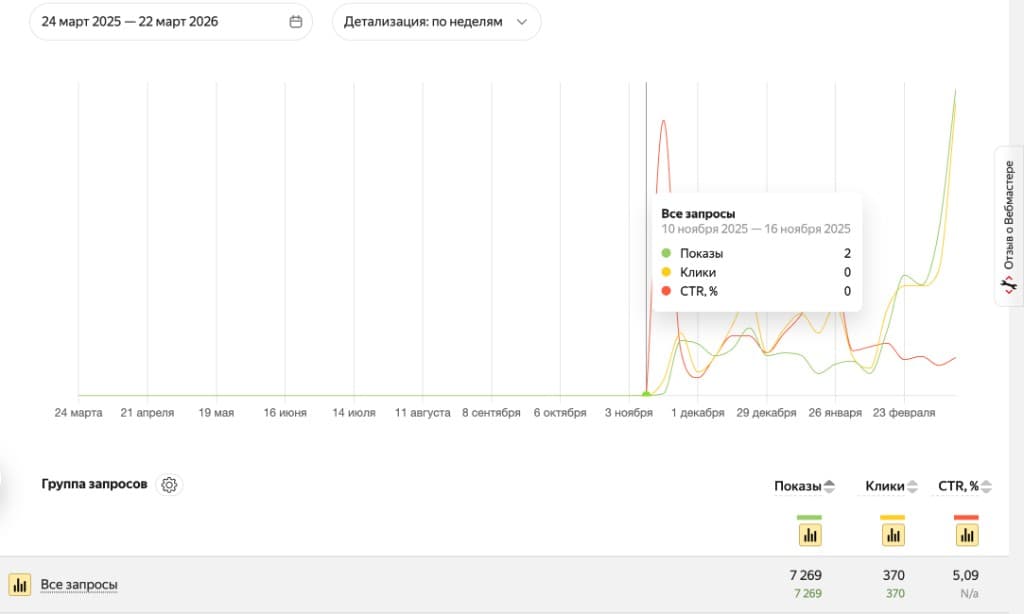Open settings gear next to Группа запросов

click(x=169, y=485)
